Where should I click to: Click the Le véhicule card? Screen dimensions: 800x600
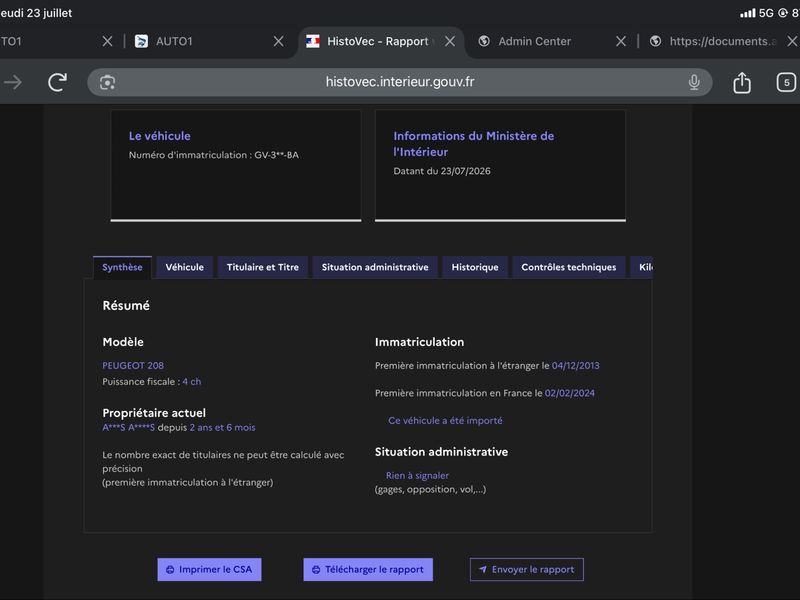(236, 166)
